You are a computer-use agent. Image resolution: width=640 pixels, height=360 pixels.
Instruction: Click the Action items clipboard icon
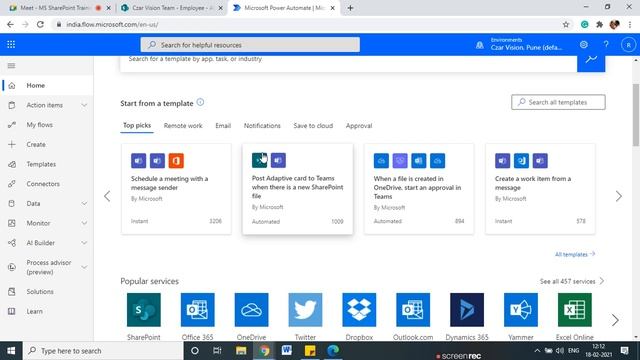12,105
